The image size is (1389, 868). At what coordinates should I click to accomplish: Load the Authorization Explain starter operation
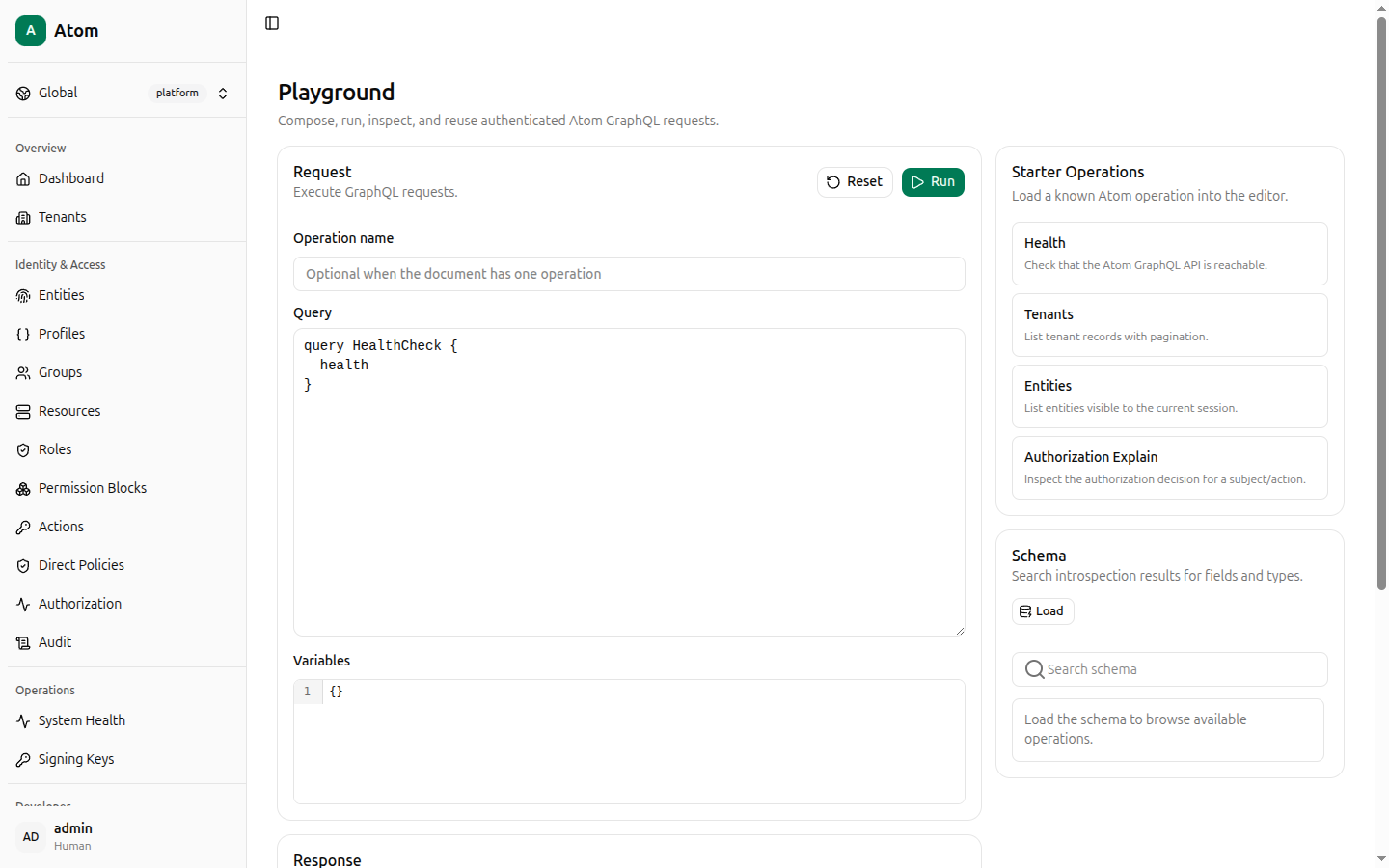[x=1170, y=468]
